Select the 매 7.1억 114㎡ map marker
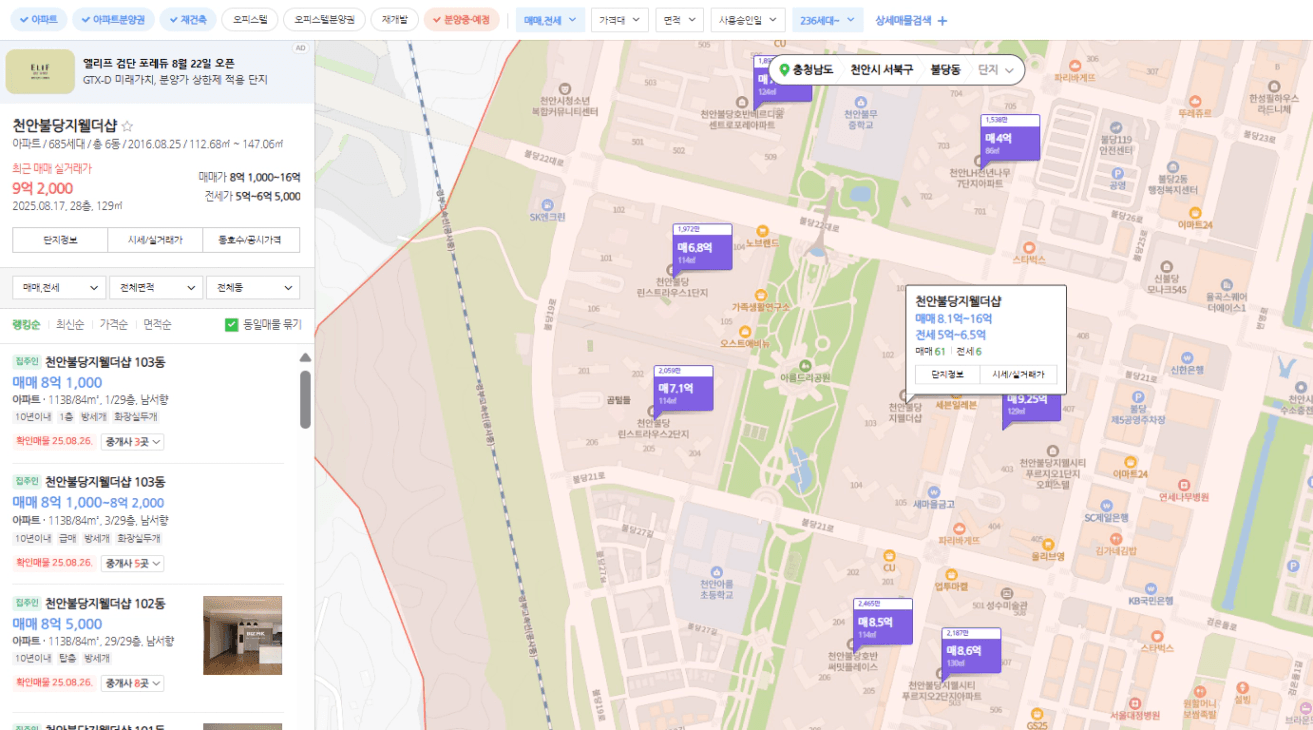The width and height of the screenshot is (1313, 730). (684, 389)
